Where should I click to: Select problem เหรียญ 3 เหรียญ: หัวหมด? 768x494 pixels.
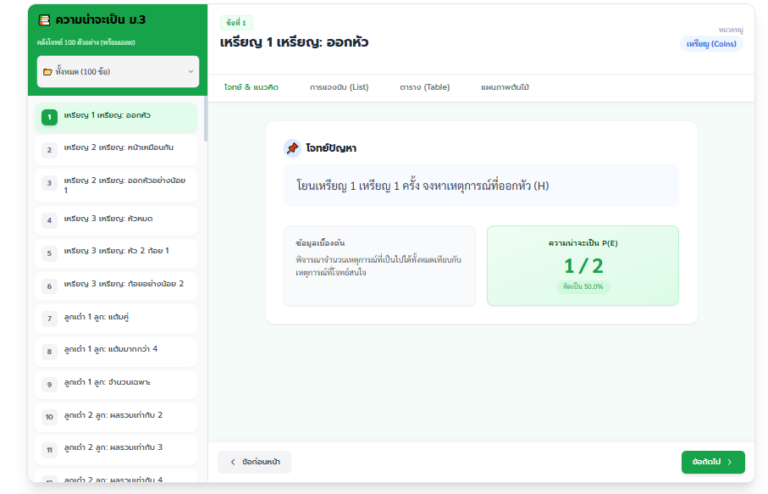[x=116, y=220]
